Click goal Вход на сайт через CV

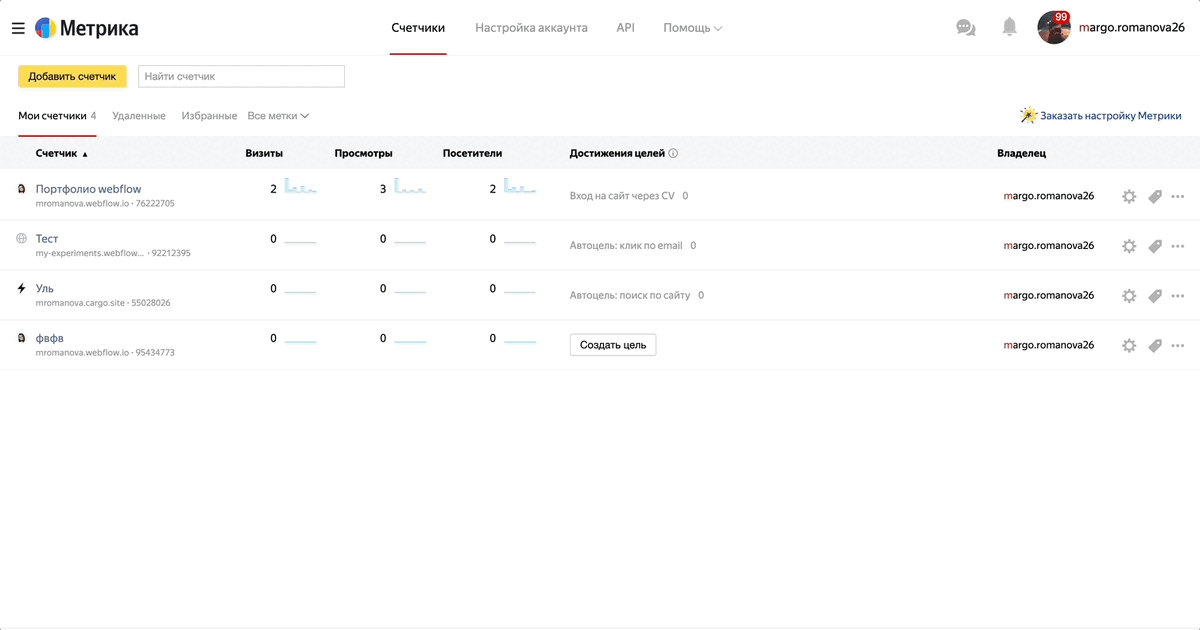click(x=622, y=196)
